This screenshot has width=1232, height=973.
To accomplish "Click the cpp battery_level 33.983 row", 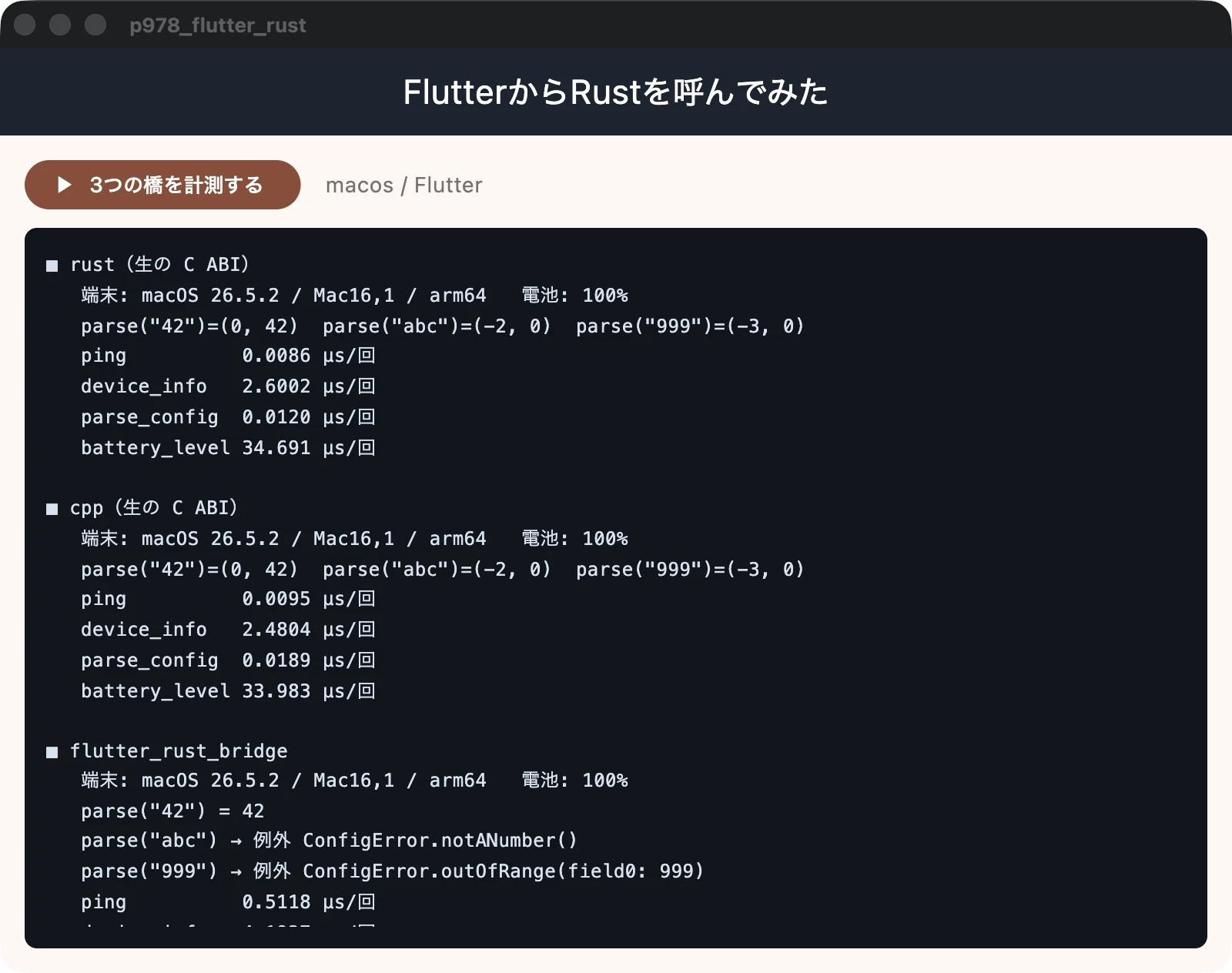I will point(228,691).
